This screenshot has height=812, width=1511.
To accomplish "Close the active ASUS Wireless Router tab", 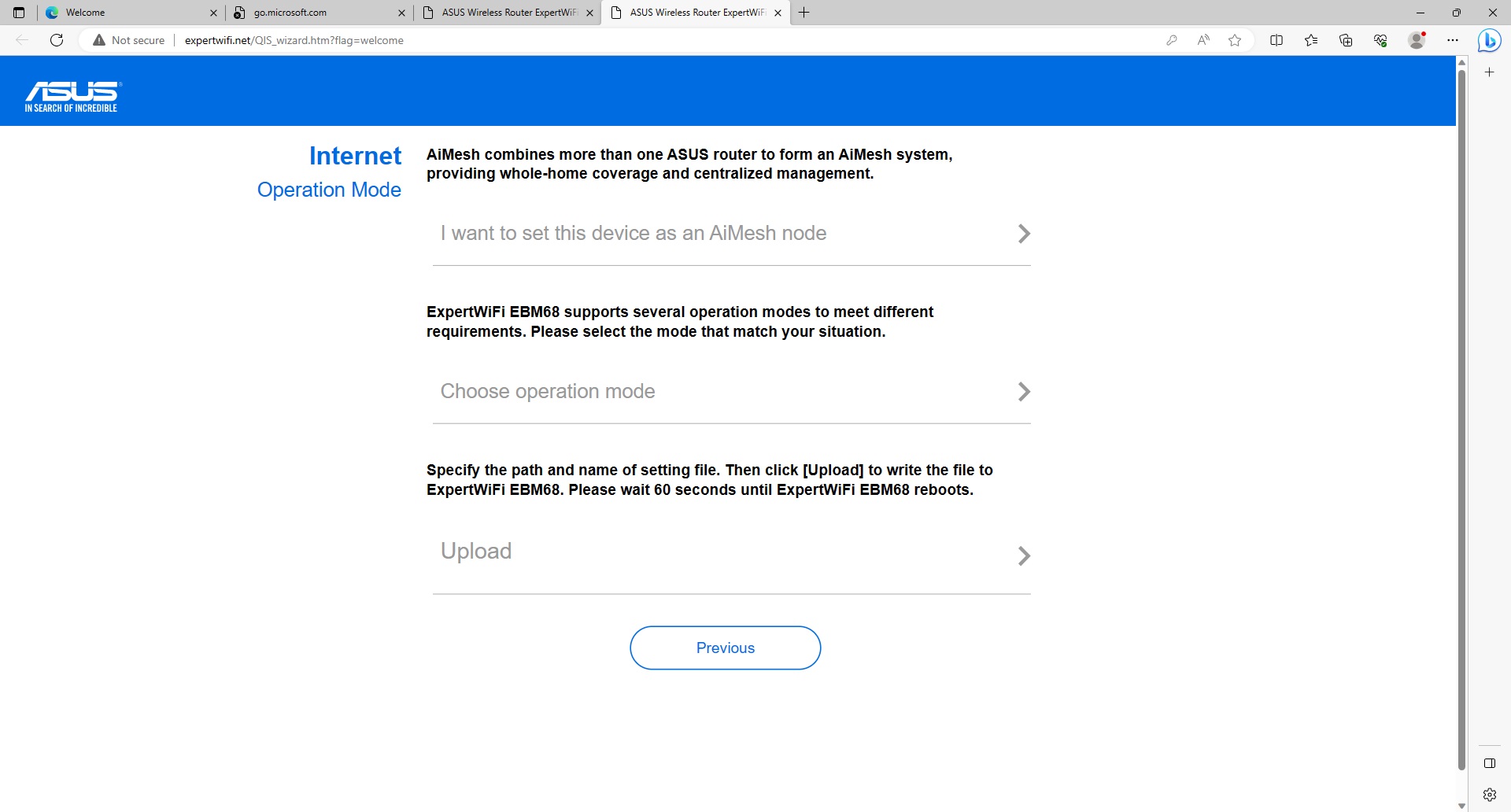I will [x=778, y=13].
